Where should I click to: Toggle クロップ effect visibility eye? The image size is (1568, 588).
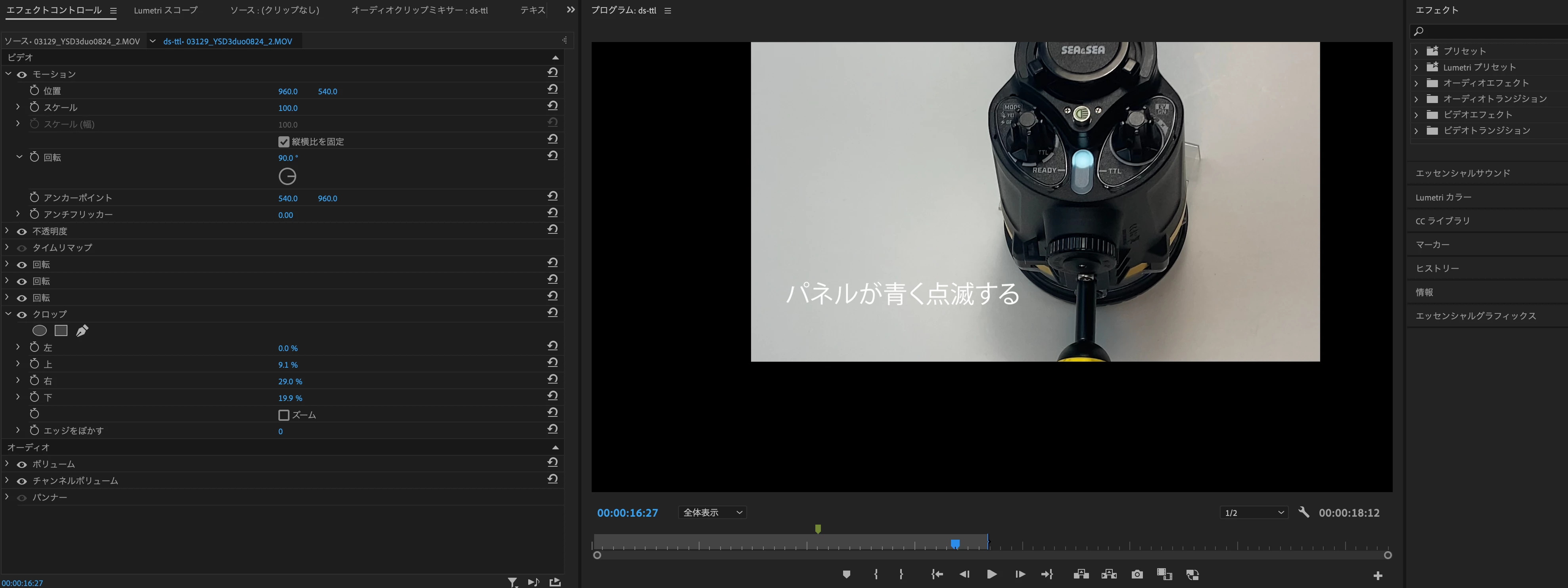click(22, 314)
